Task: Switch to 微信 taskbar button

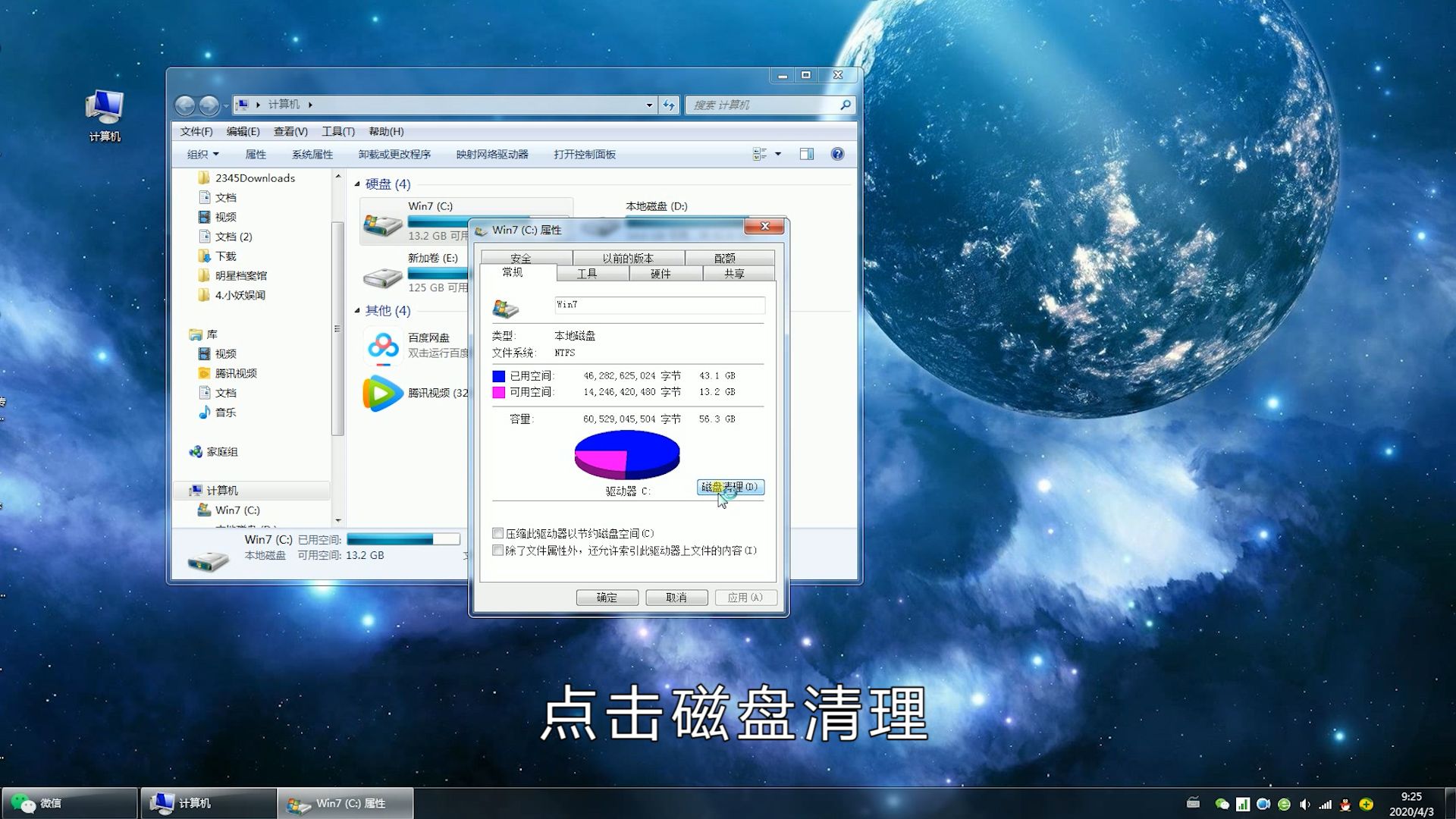Action: [x=70, y=803]
